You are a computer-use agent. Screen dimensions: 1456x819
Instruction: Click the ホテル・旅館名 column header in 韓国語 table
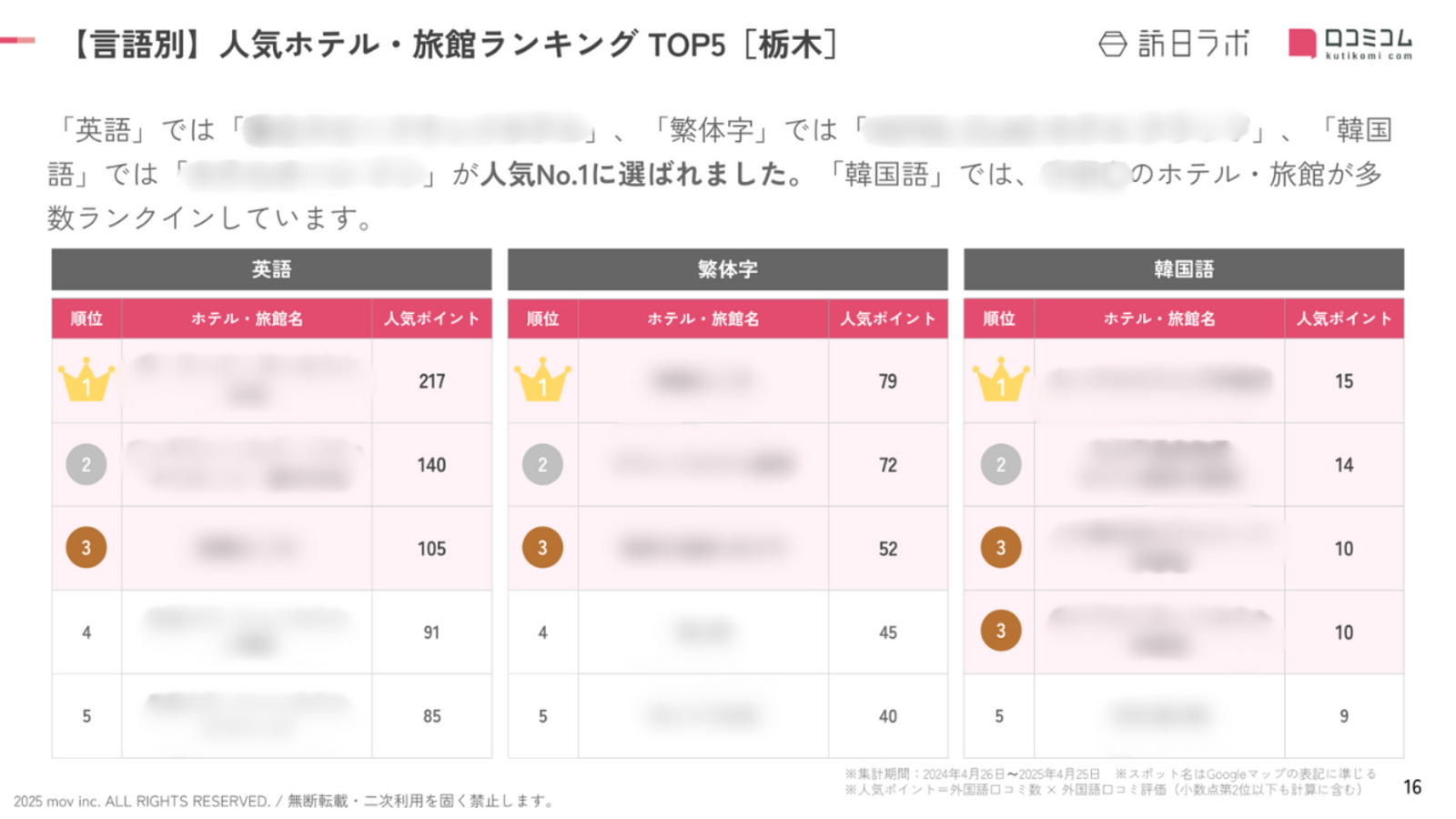point(1159,318)
